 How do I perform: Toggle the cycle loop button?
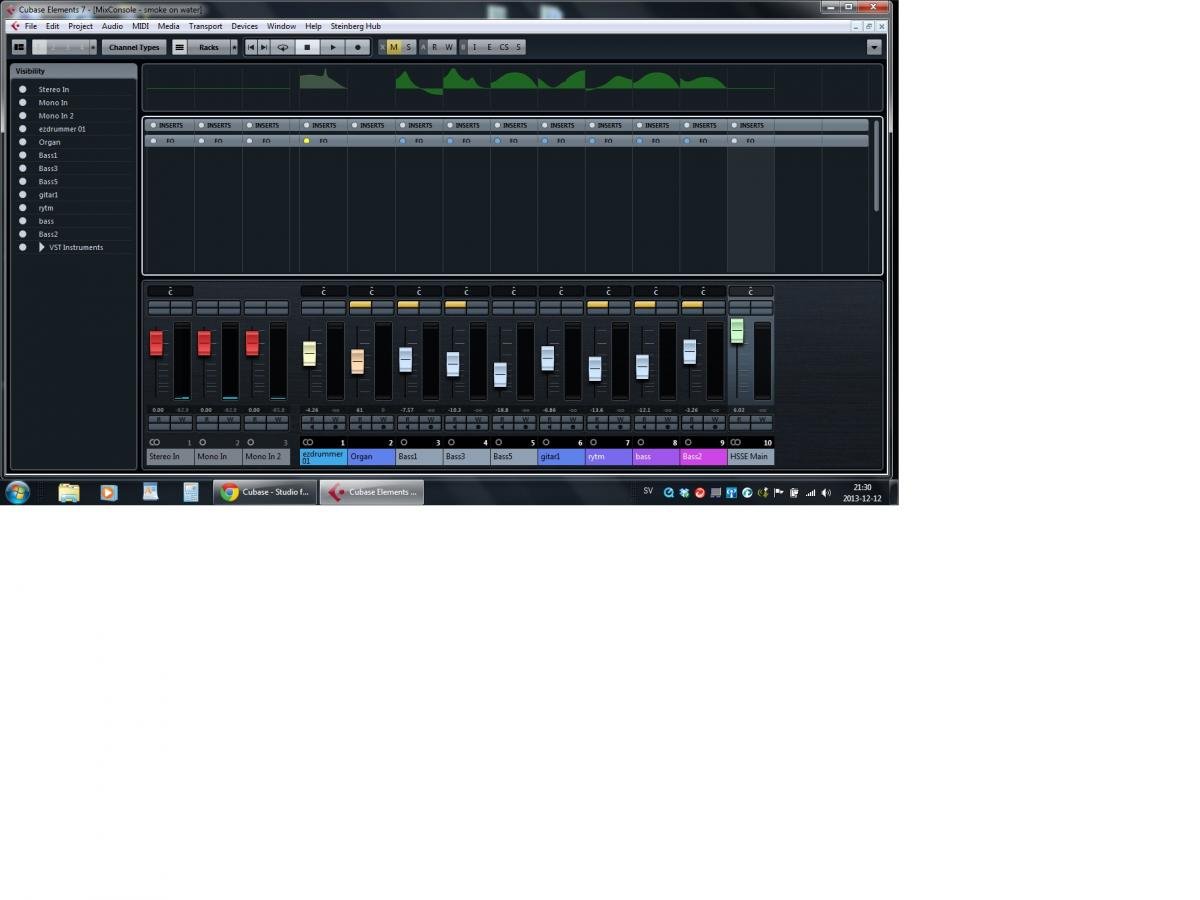[x=283, y=47]
